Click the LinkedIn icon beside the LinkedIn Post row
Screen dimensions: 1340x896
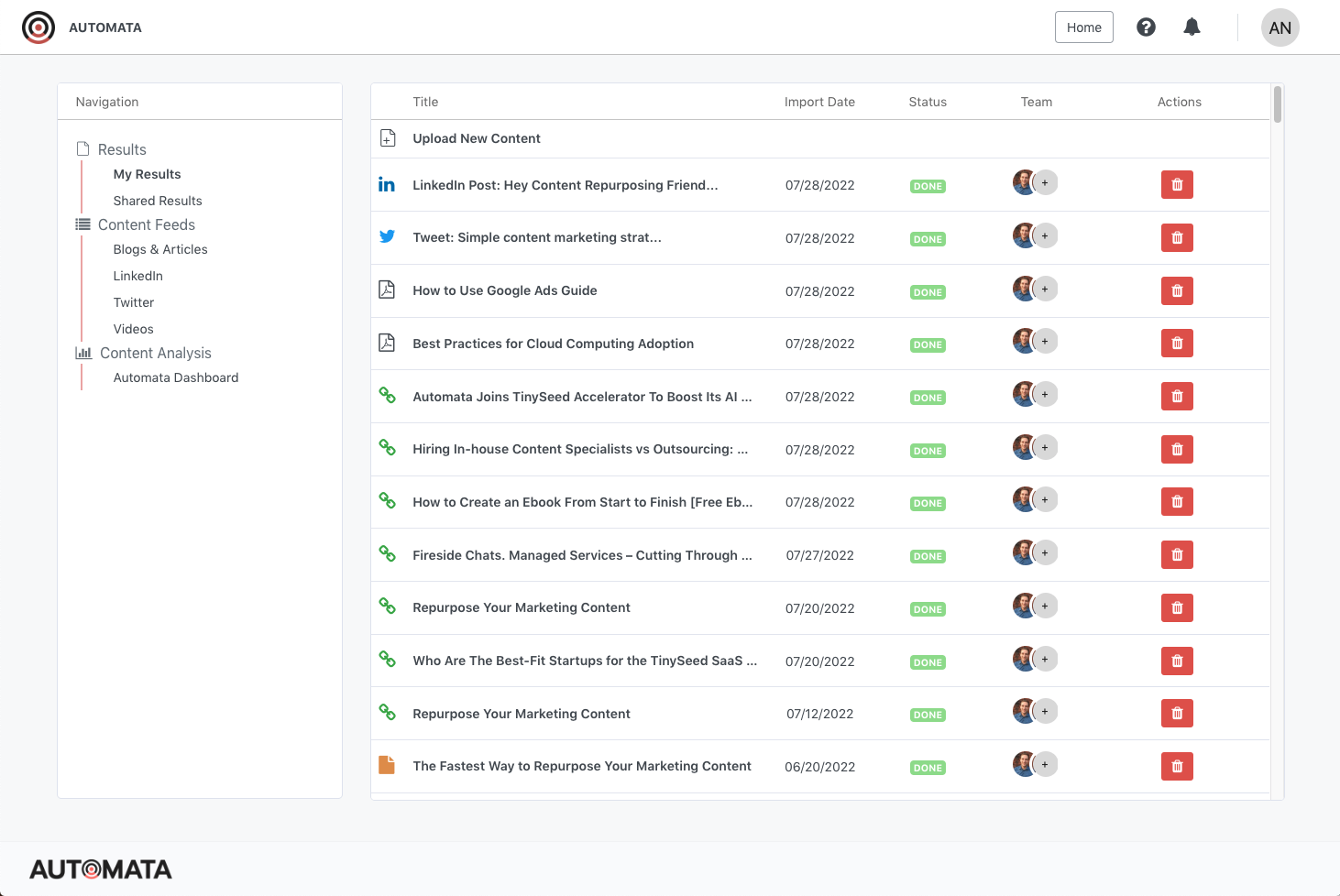[387, 184]
